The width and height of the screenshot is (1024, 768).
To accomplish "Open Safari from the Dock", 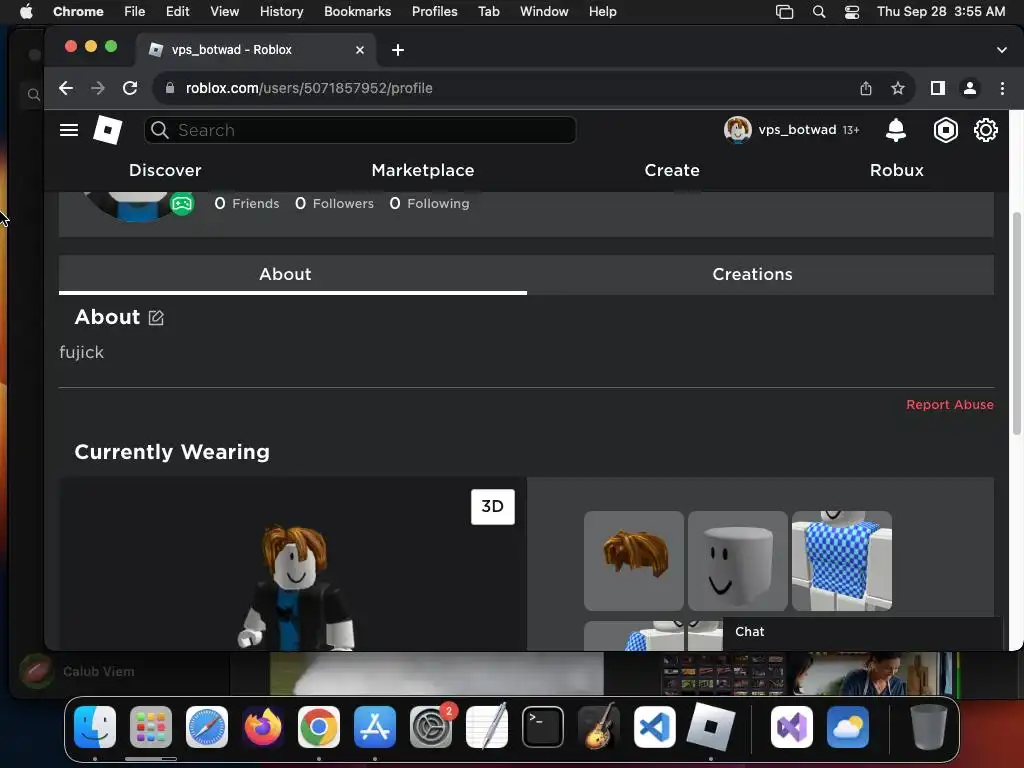I will click(207, 726).
